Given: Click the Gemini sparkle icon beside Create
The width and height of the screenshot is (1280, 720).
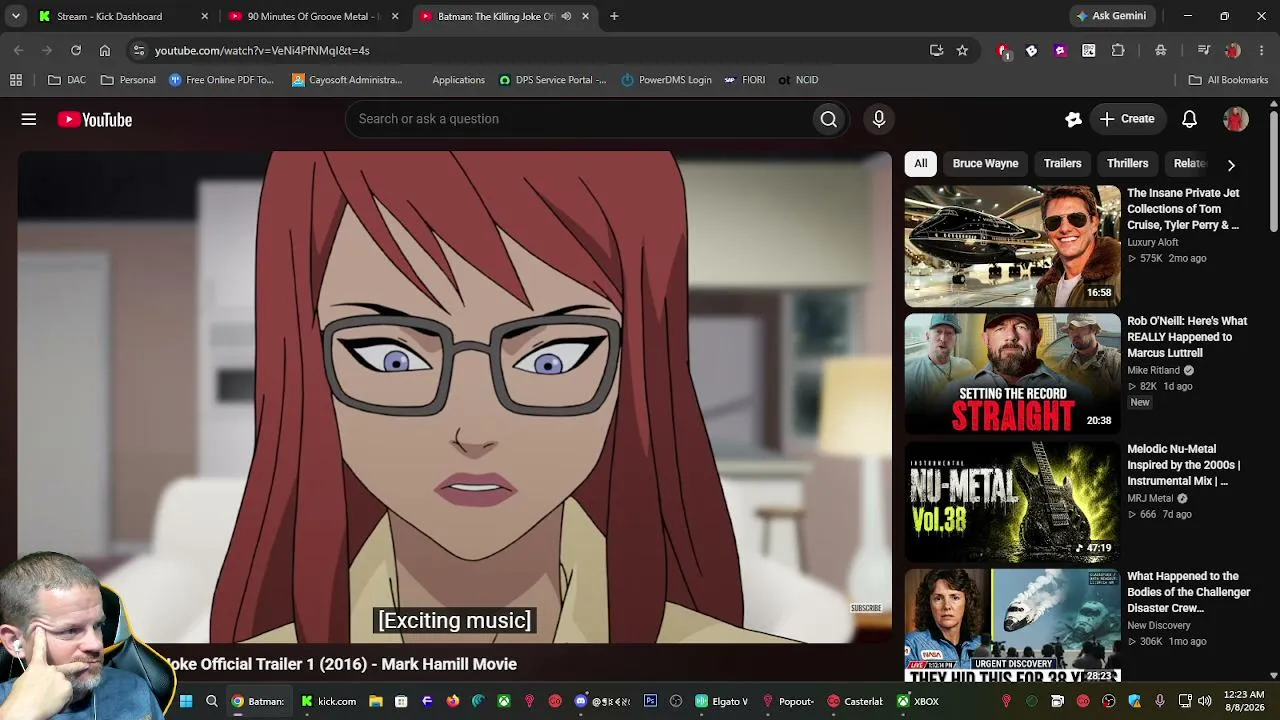Looking at the screenshot, I should [x=1073, y=119].
